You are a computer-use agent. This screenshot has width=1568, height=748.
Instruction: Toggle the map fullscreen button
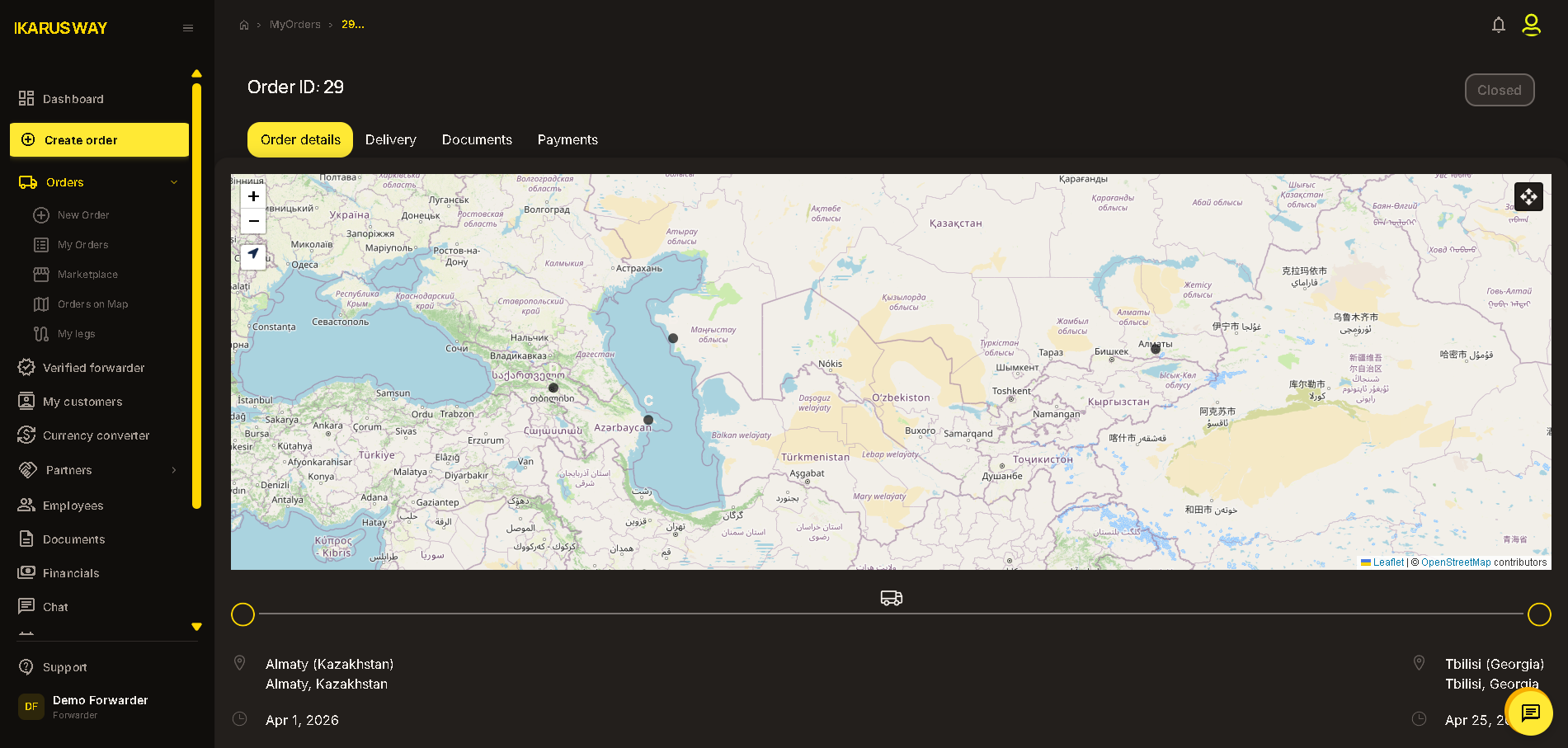(x=1528, y=196)
